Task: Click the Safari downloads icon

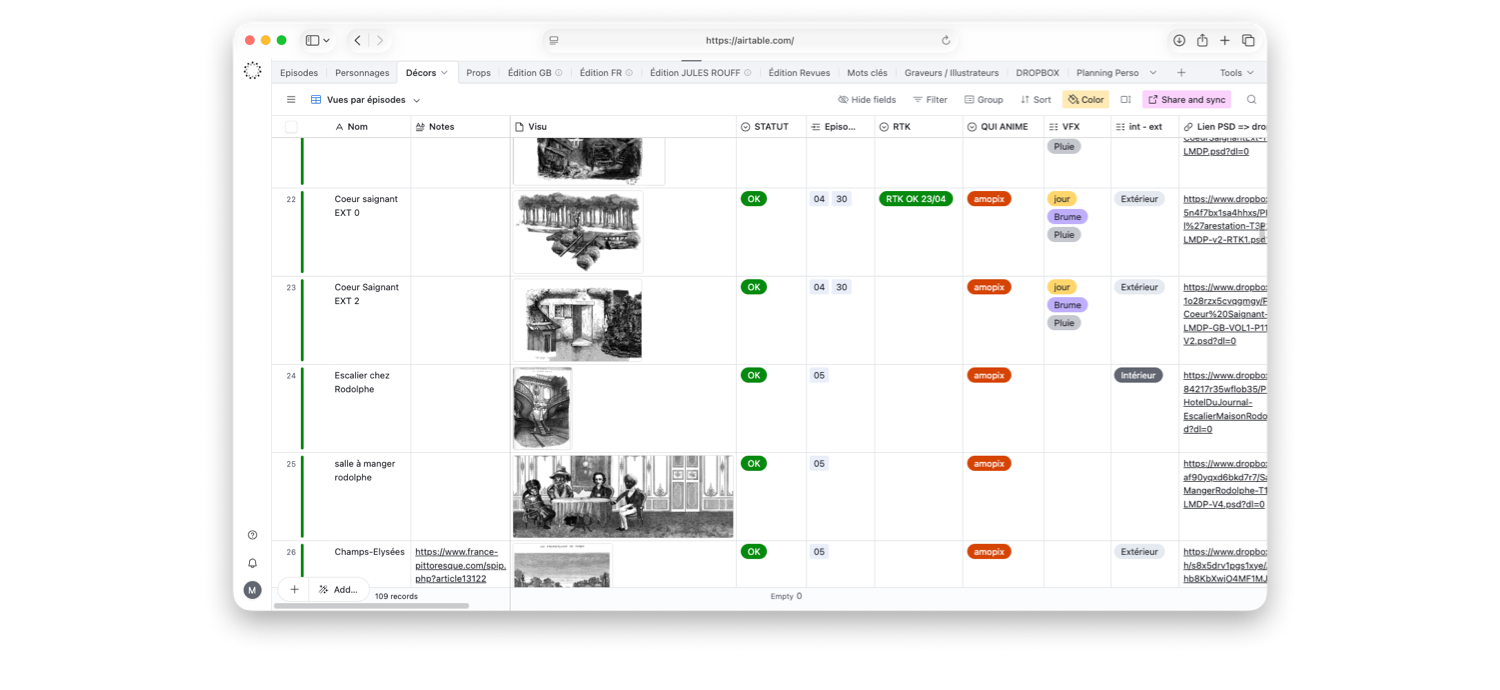Action: pyautogui.click(x=1179, y=40)
